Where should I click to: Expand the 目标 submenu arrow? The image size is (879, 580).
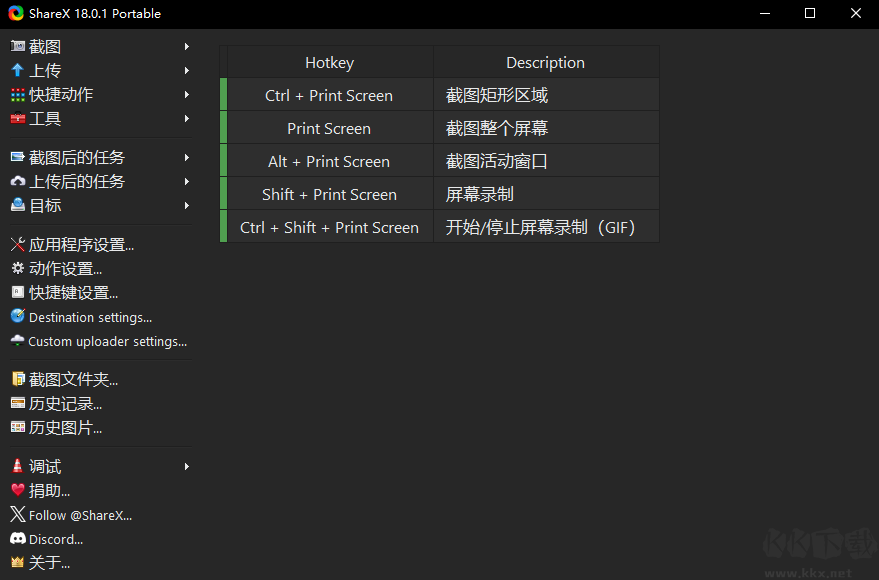coord(187,206)
